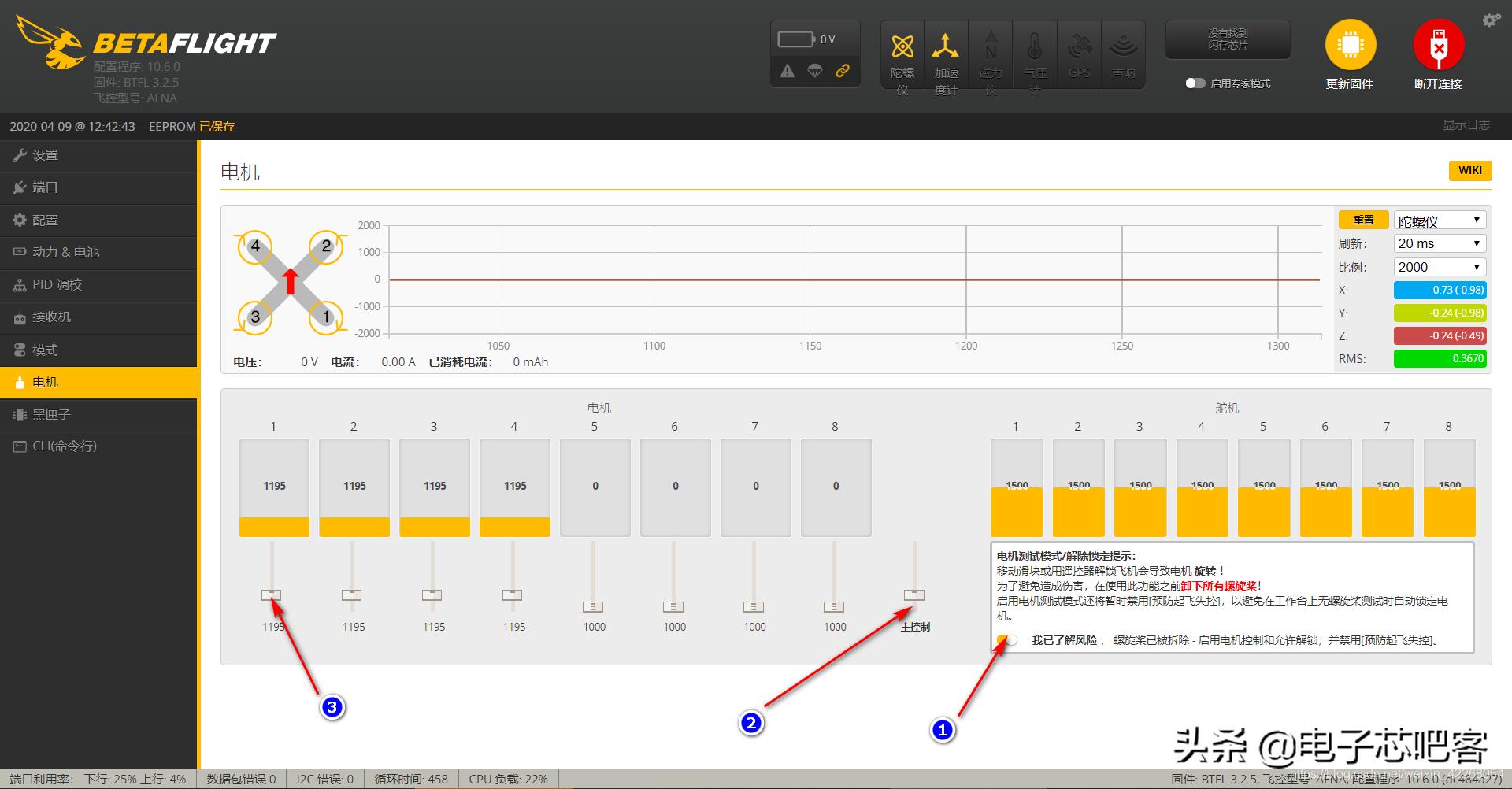This screenshot has height=789, width=1512.
Task: Click the 重置 reset button
Action: (x=1363, y=220)
